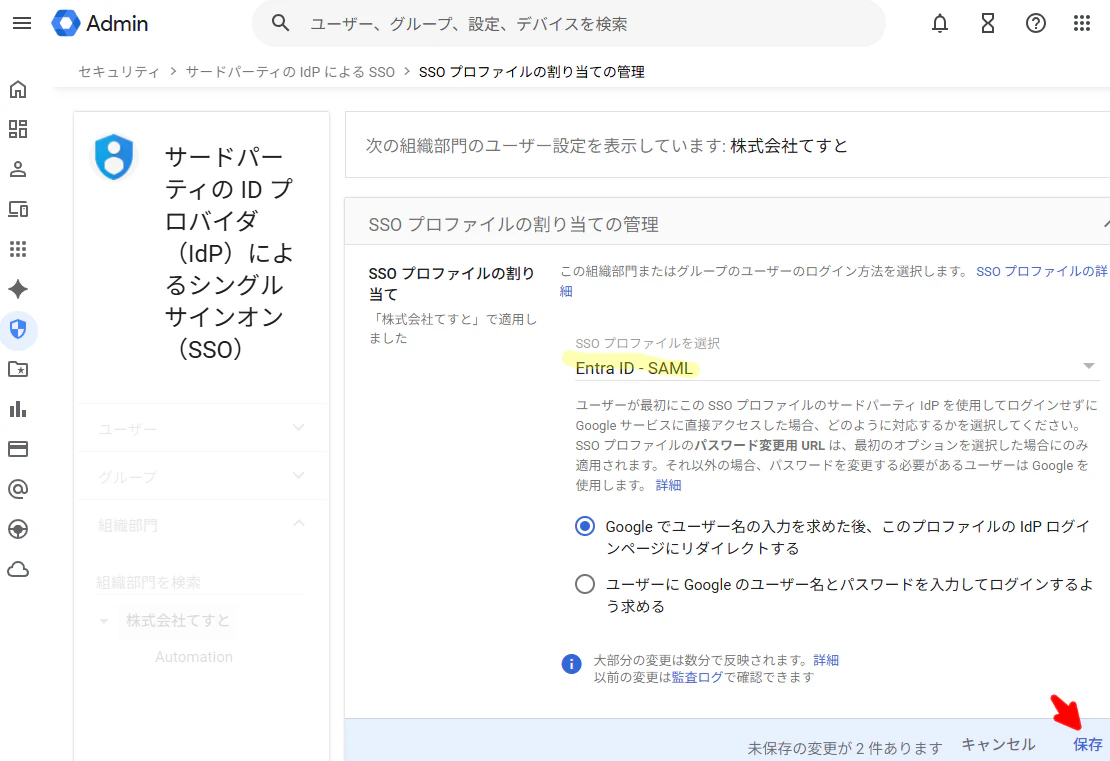Open the tasks hourglass icon

tap(988, 23)
